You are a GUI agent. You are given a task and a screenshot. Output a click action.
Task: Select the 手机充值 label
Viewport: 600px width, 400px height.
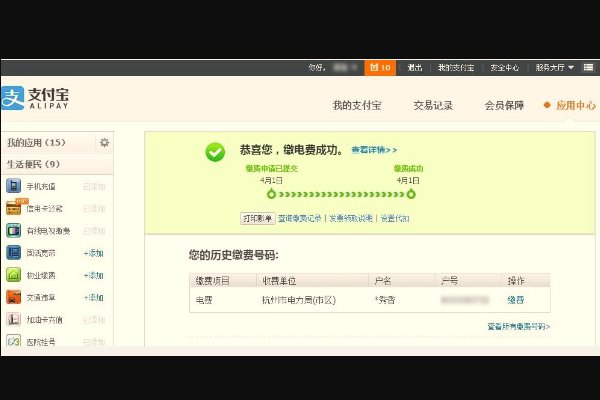point(41,186)
